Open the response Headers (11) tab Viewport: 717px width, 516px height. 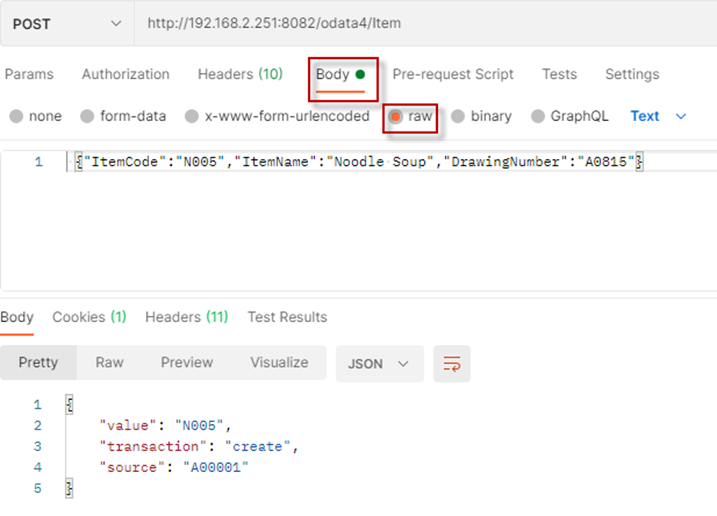click(x=187, y=317)
